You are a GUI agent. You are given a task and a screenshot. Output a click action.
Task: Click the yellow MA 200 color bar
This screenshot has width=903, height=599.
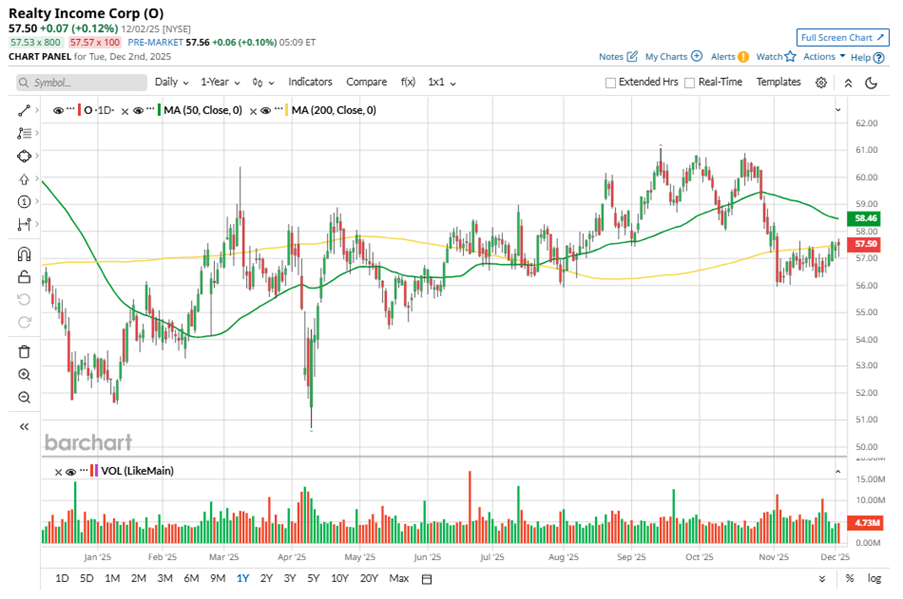coord(286,110)
